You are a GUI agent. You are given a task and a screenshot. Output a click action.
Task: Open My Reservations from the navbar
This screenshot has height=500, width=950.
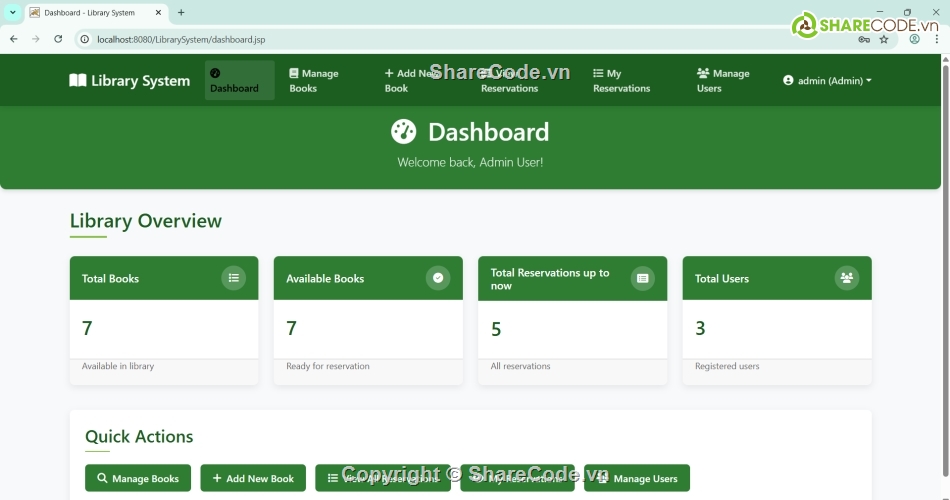621,81
